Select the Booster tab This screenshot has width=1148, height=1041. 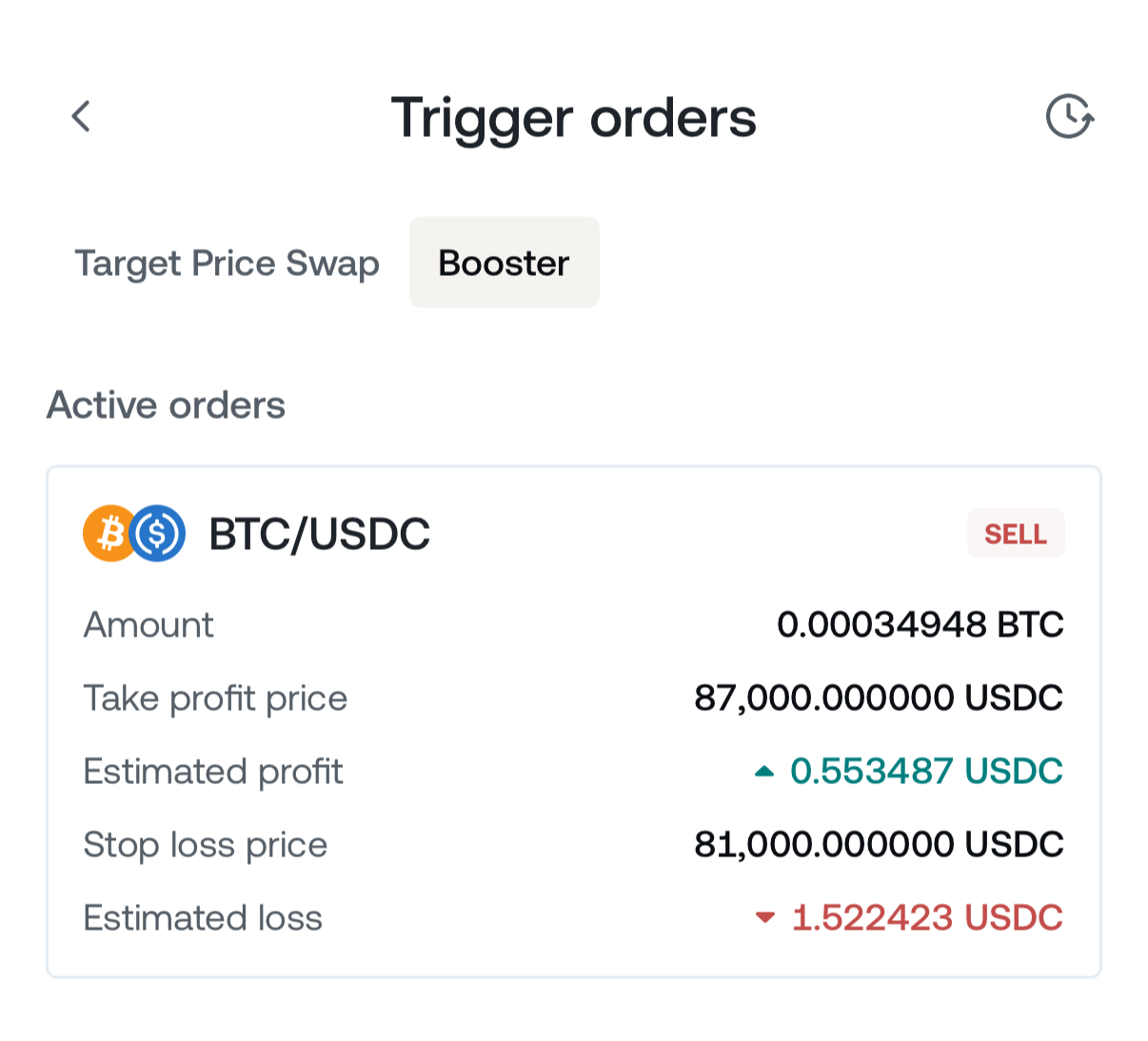pyautogui.click(x=504, y=263)
